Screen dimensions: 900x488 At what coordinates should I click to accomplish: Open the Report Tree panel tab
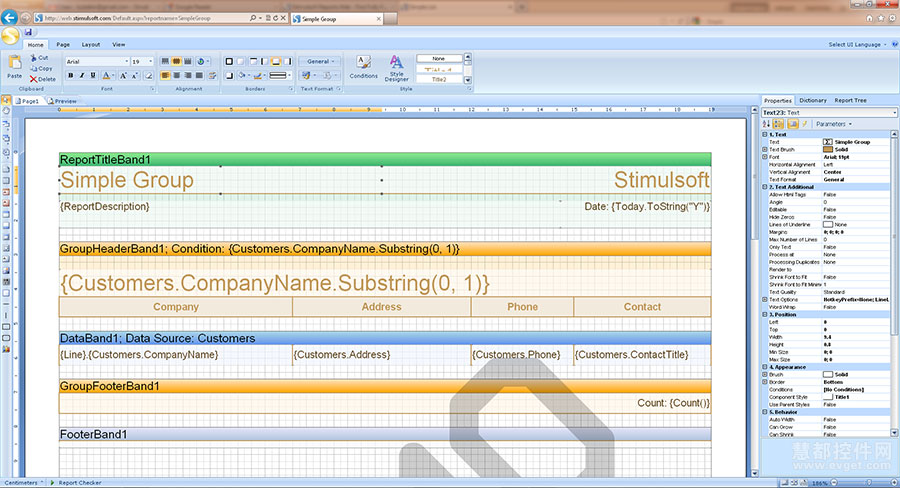[850, 100]
